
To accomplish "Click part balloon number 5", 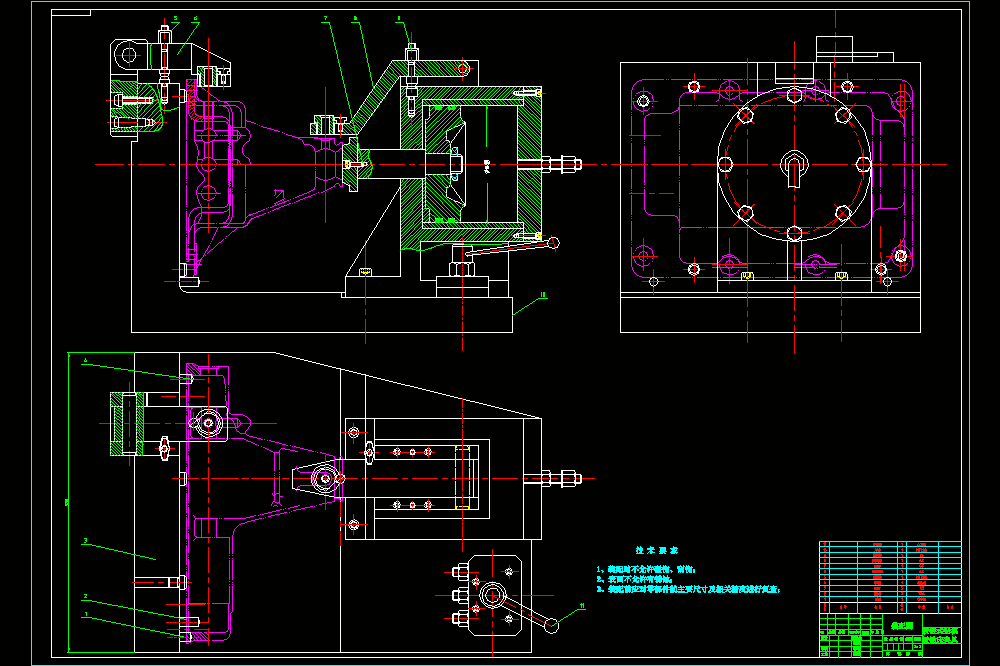I will (x=175, y=19).
